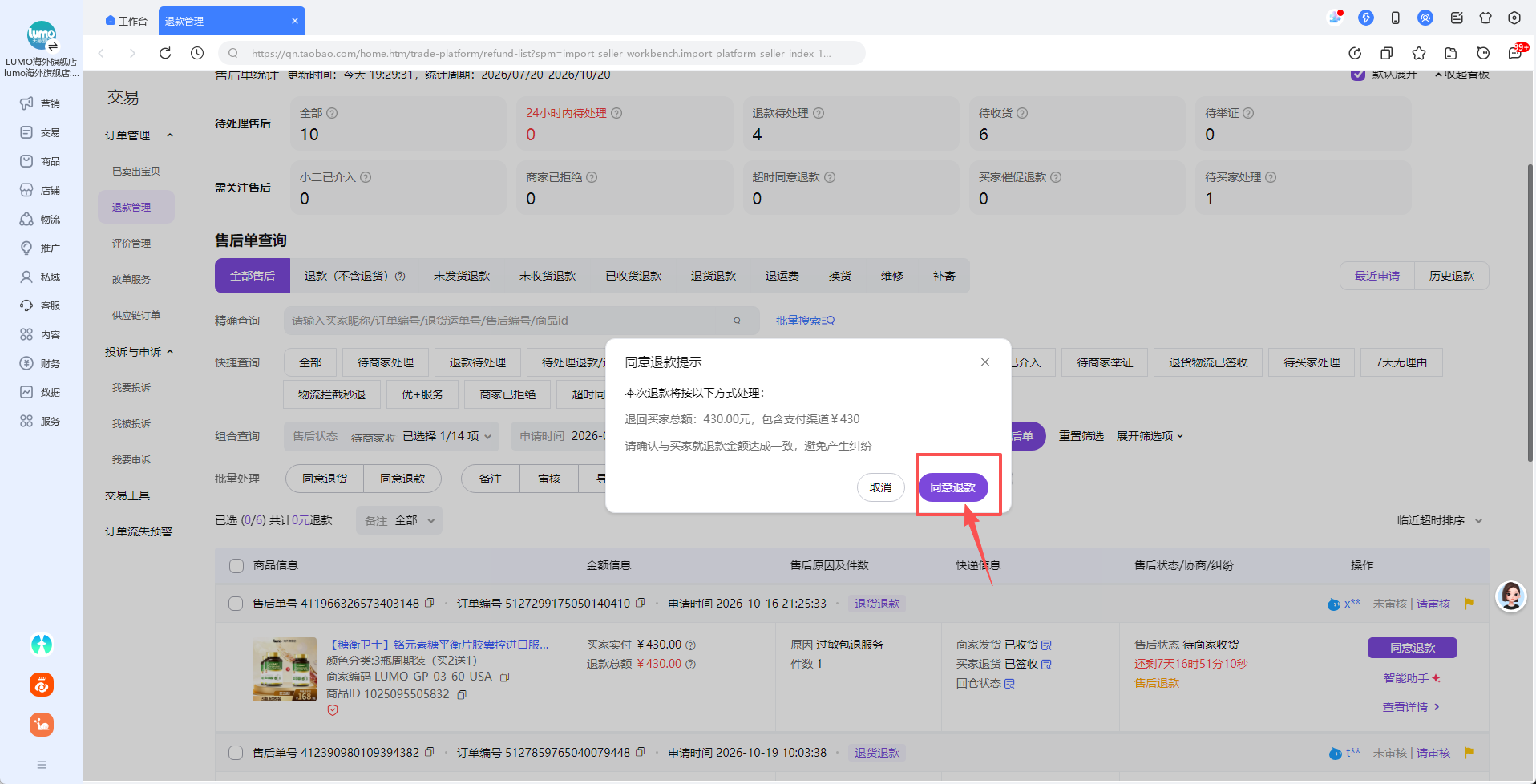The image size is (1536, 784).
Task: Expand the bottom sidebar menu icon
Action: click(42, 765)
